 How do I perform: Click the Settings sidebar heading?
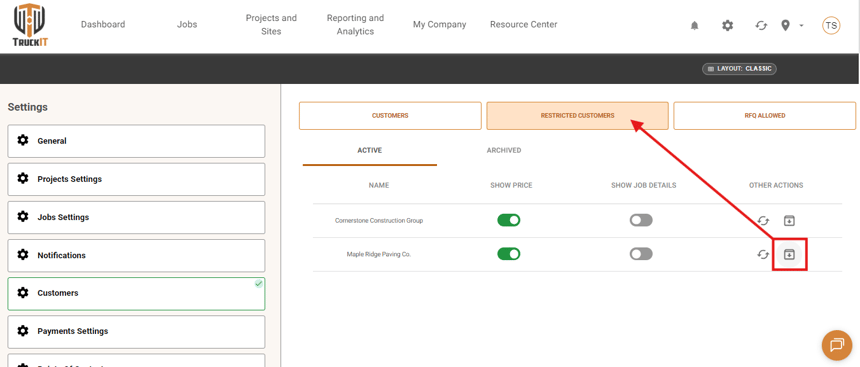tap(27, 108)
